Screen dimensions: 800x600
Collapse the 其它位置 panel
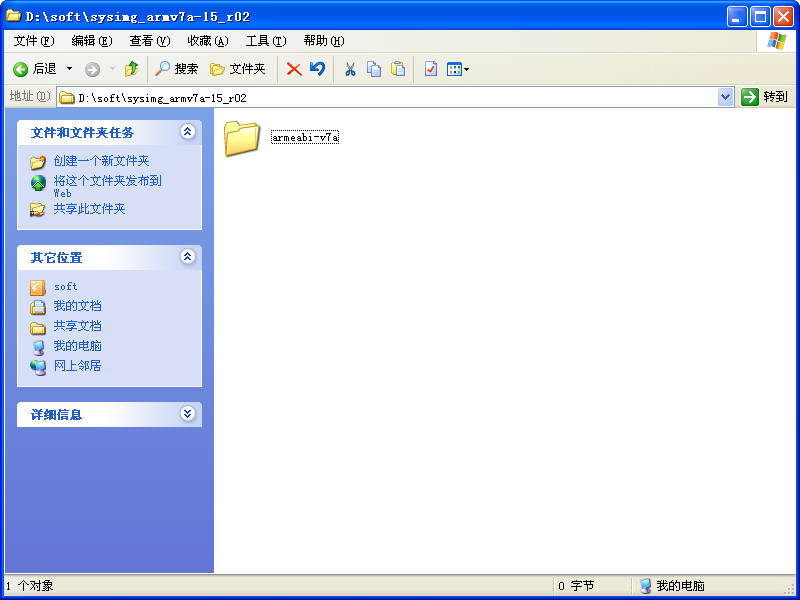pyautogui.click(x=187, y=257)
